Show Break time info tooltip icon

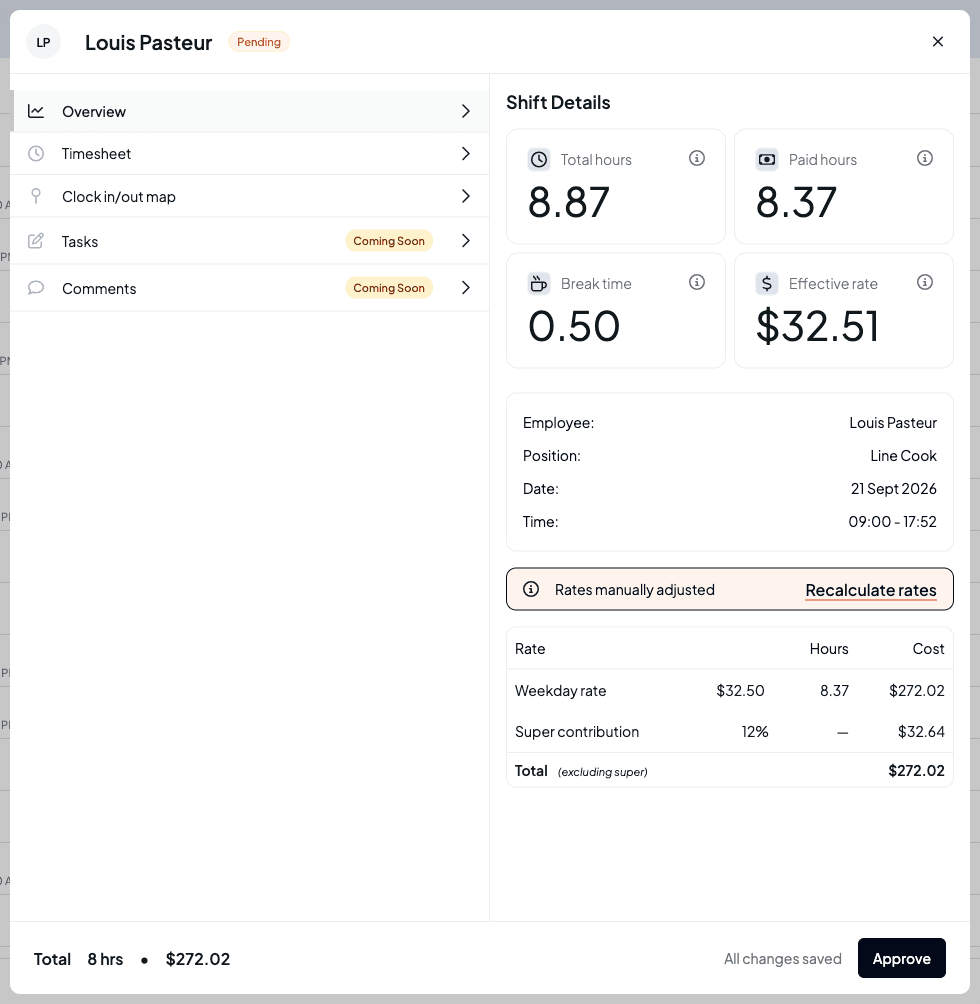coord(696,282)
